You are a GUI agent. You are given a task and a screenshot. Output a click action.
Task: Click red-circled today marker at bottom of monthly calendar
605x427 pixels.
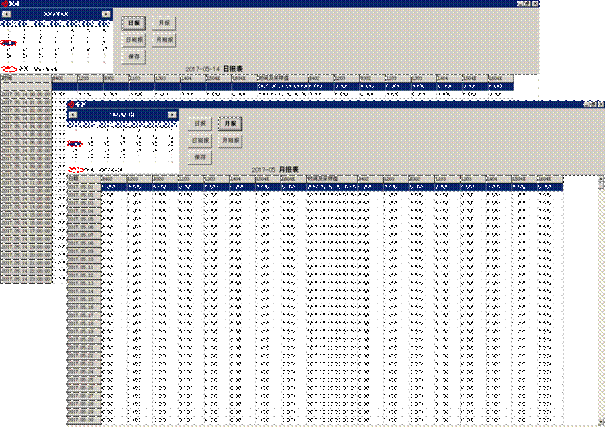click(x=74, y=168)
